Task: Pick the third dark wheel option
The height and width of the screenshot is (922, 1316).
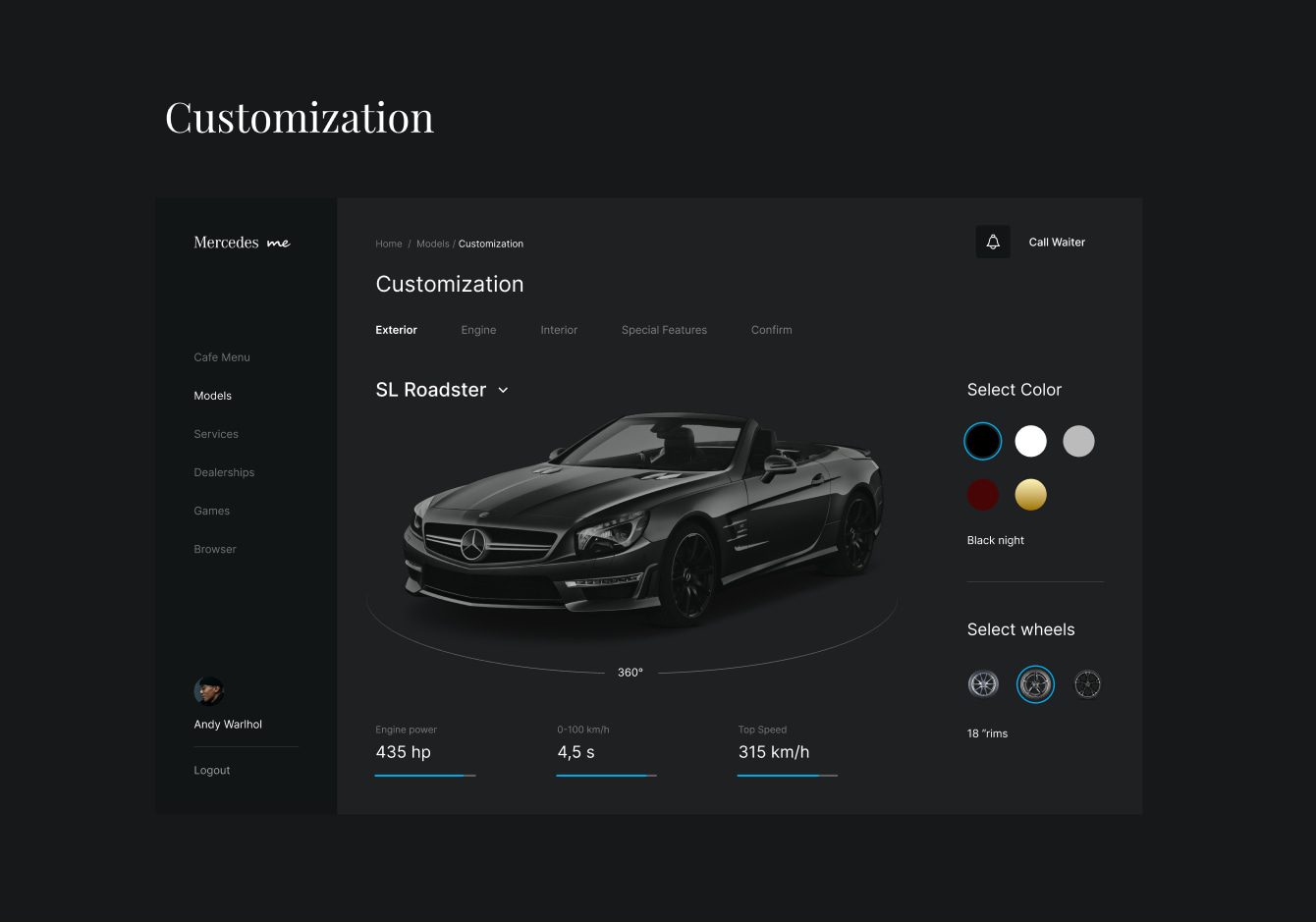Action: 1087,684
